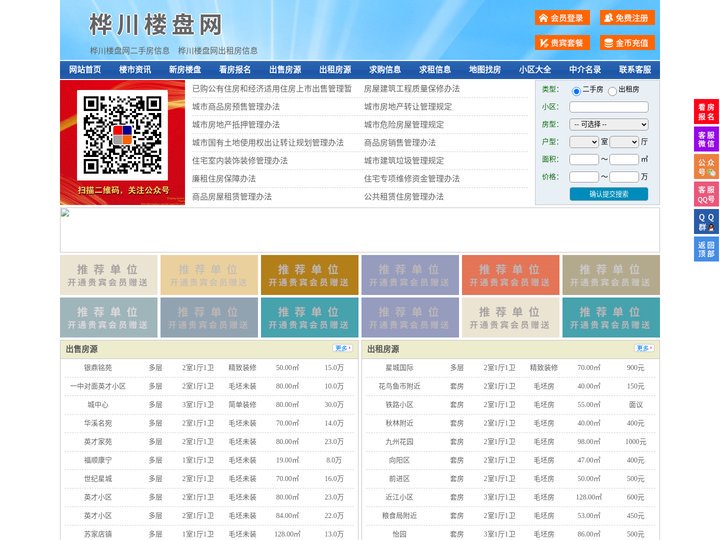The height and width of the screenshot is (540, 720).
Task: Click the 桦川楼盘网 site title logo
Action: 156,24
